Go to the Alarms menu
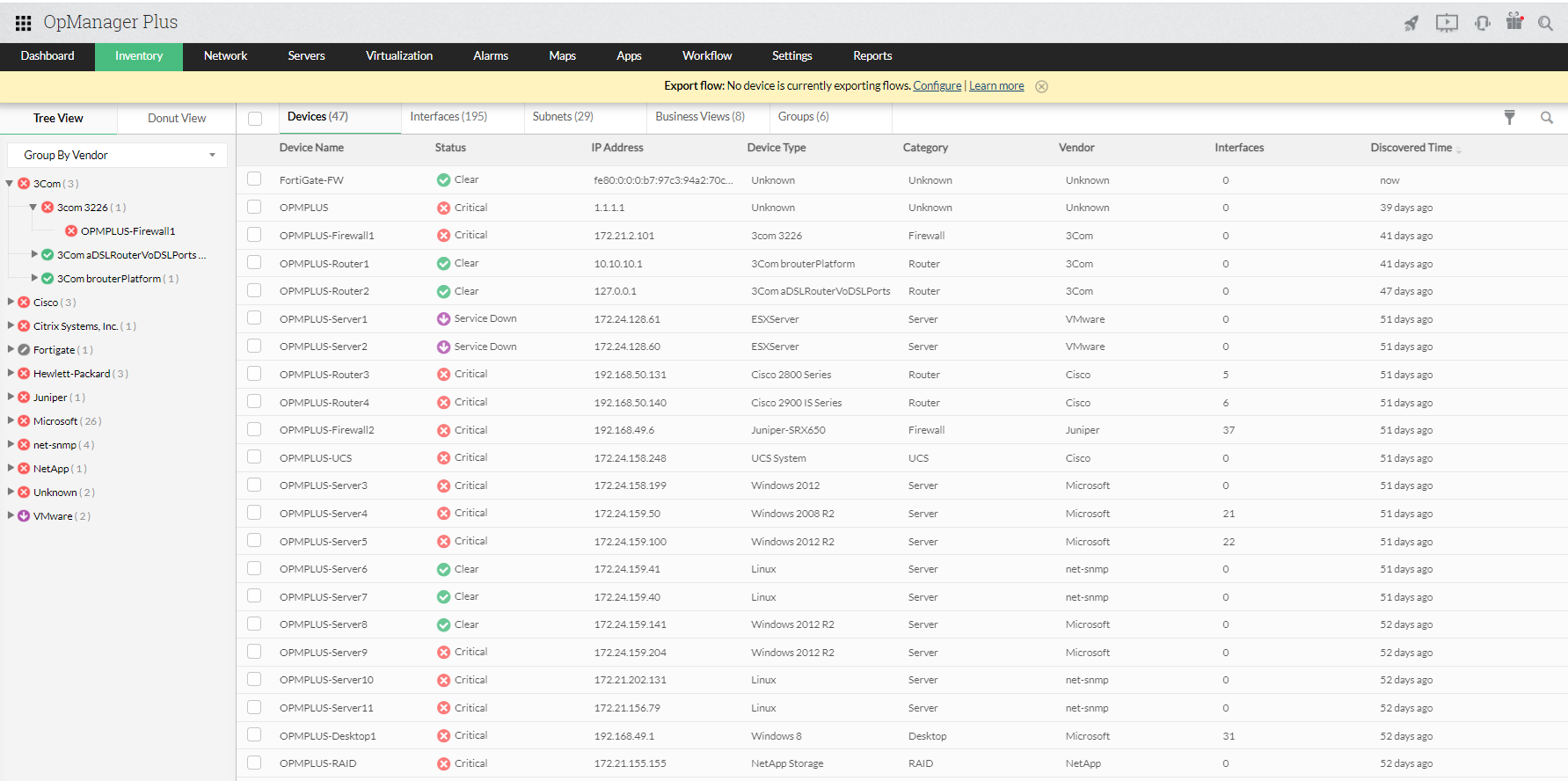This screenshot has height=781, width=1568. pos(491,56)
